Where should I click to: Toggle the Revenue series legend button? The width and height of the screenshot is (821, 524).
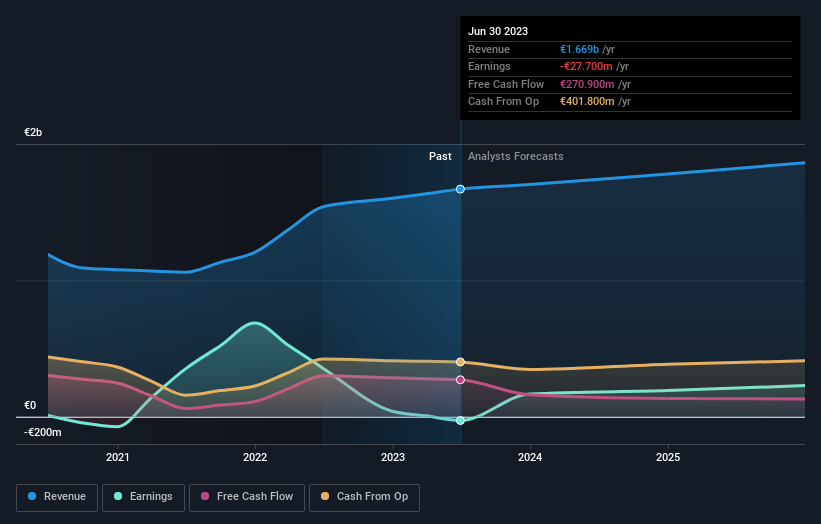[57, 497]
